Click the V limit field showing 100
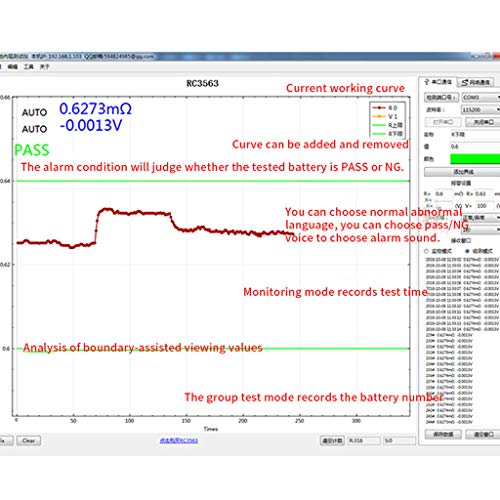 point(484,206)
